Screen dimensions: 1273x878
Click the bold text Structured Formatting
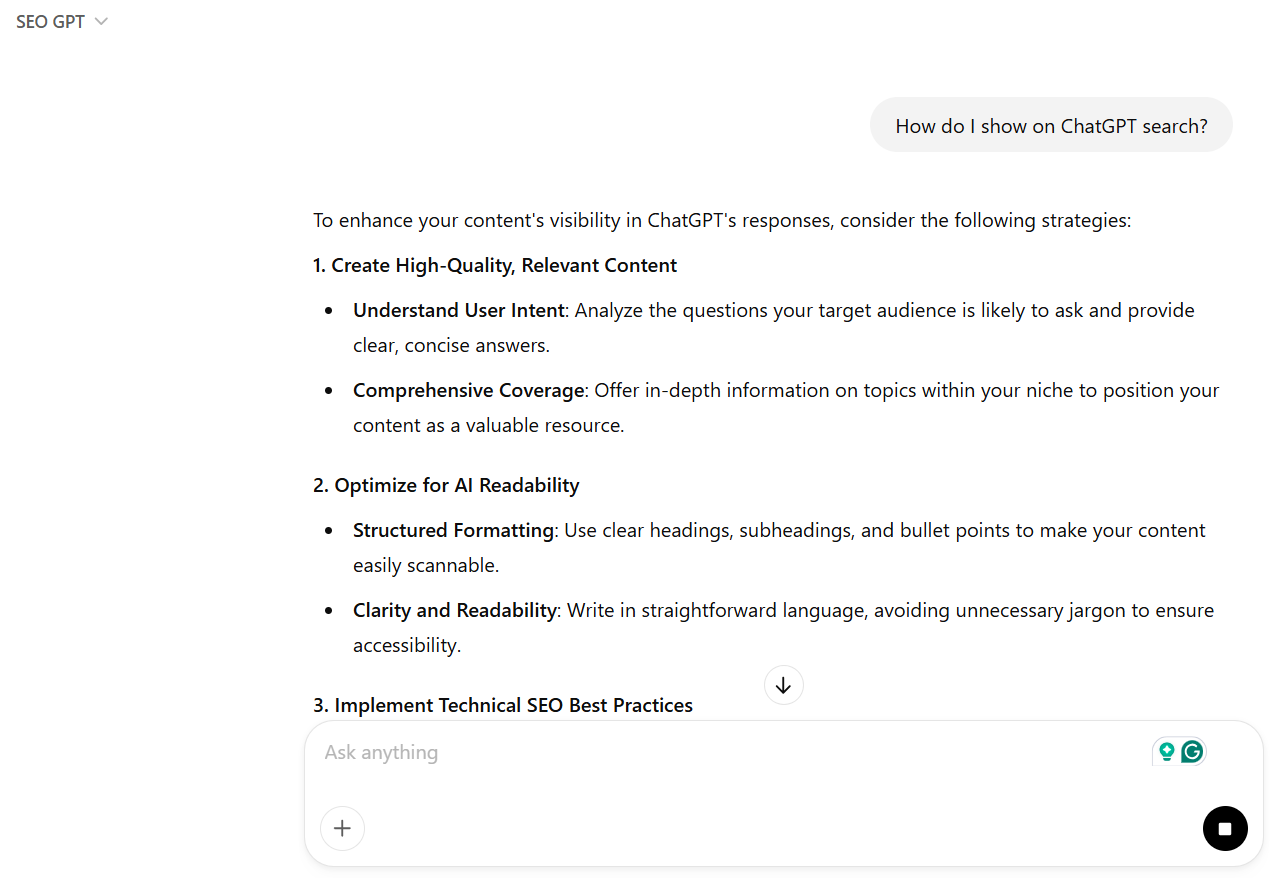(453, 530)
